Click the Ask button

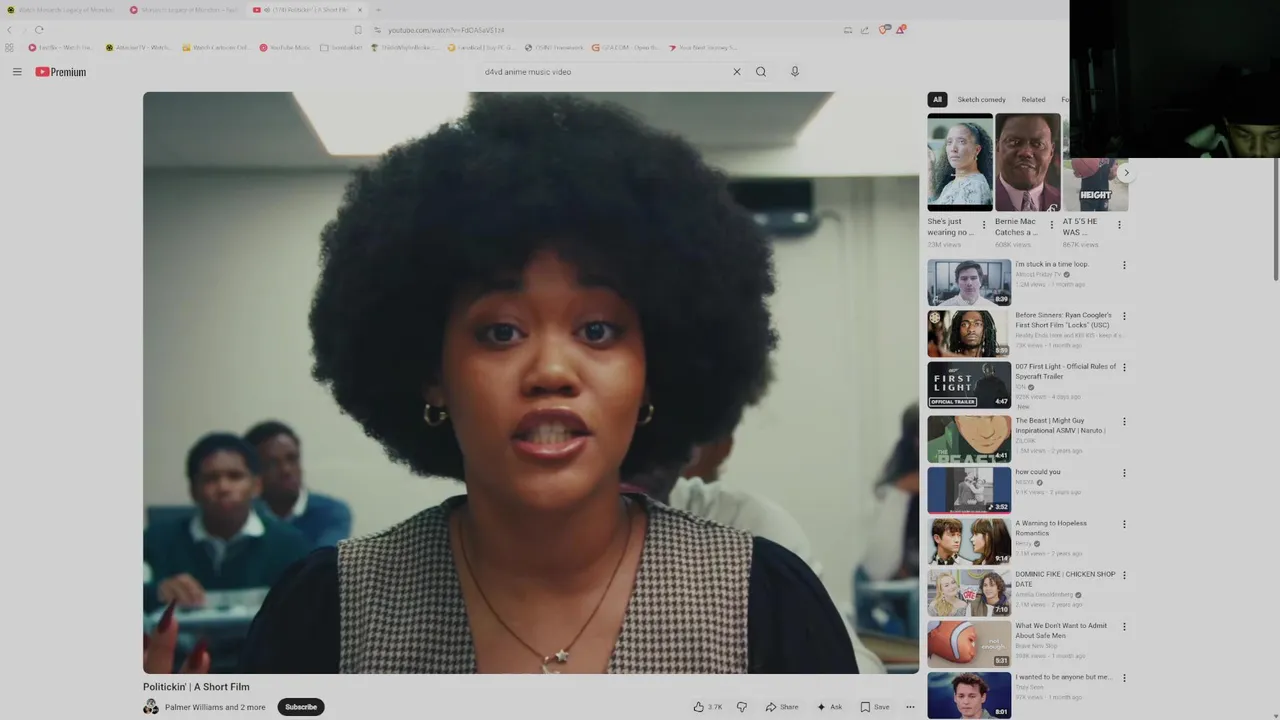[x=830, y=707]
